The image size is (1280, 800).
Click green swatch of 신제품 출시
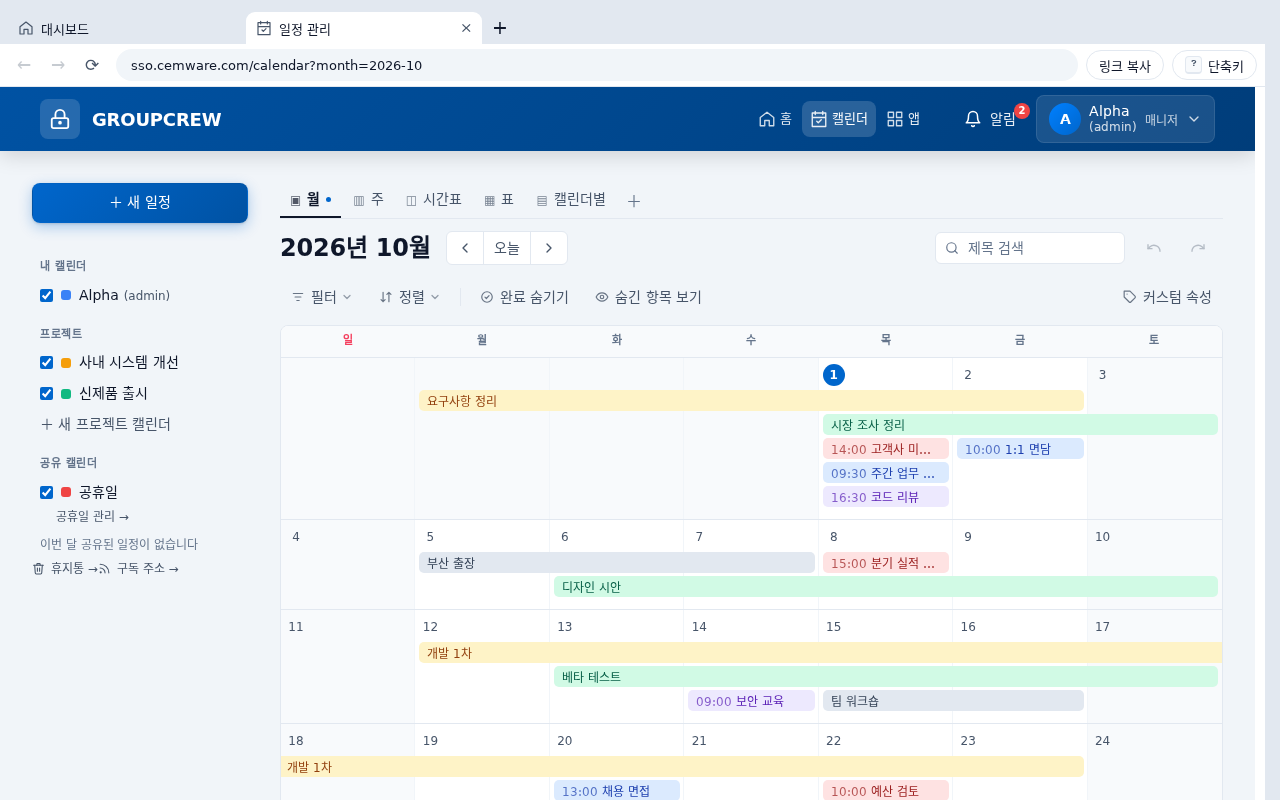(66, 394)
